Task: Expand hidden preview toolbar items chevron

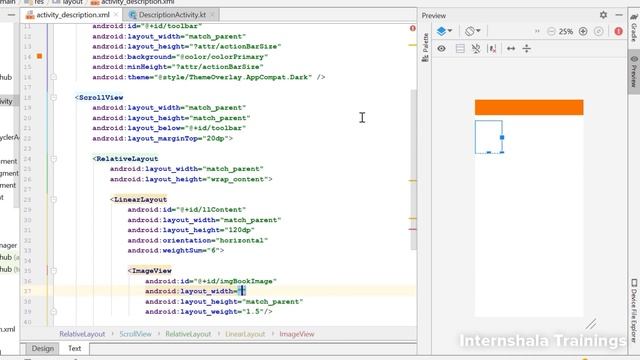Action: (x=537, y=31)
